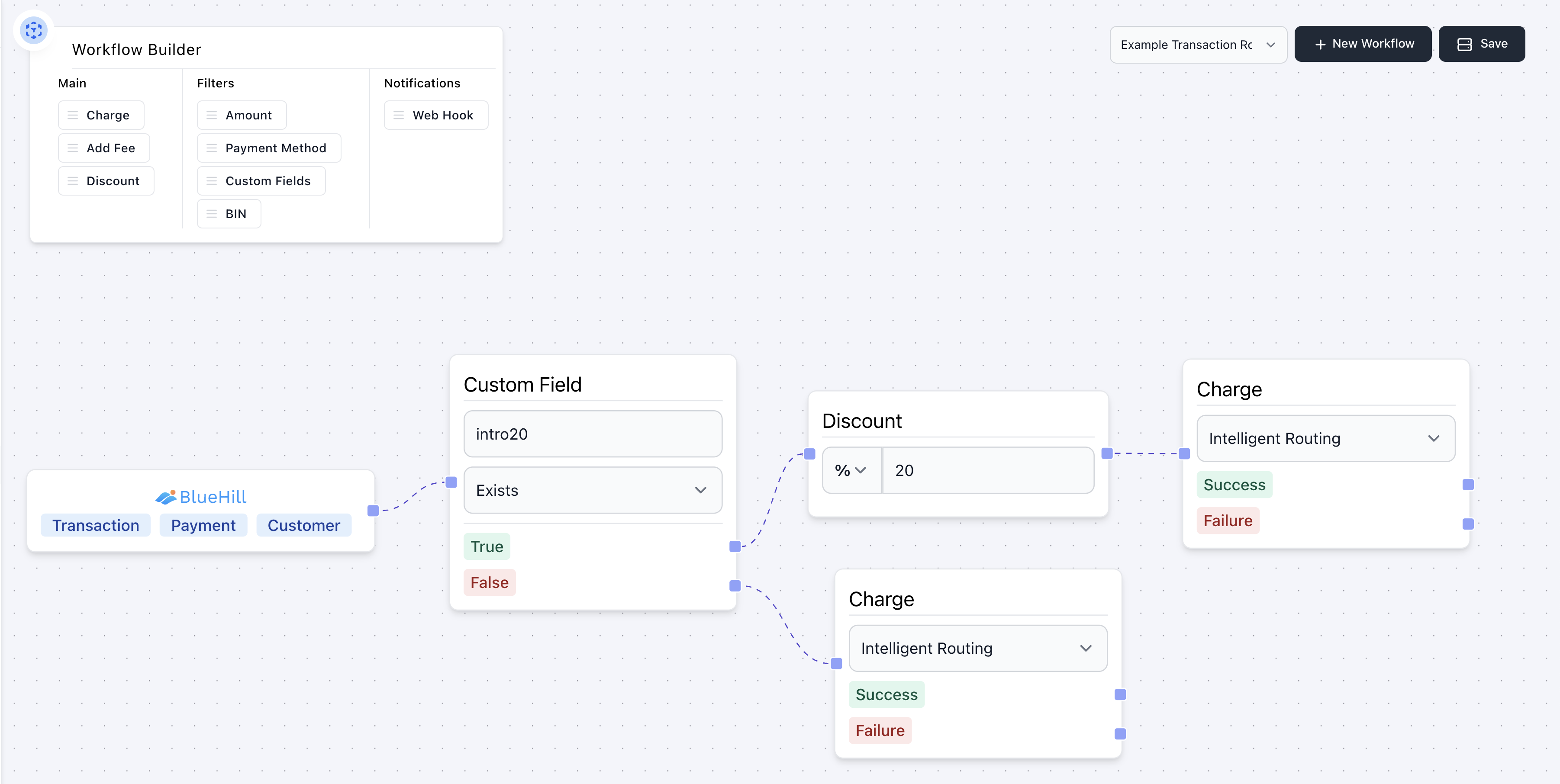1560x784 pixels.
Task: Click the Custom Field node title
Action: pyautogui.click(x=522, y=385)
